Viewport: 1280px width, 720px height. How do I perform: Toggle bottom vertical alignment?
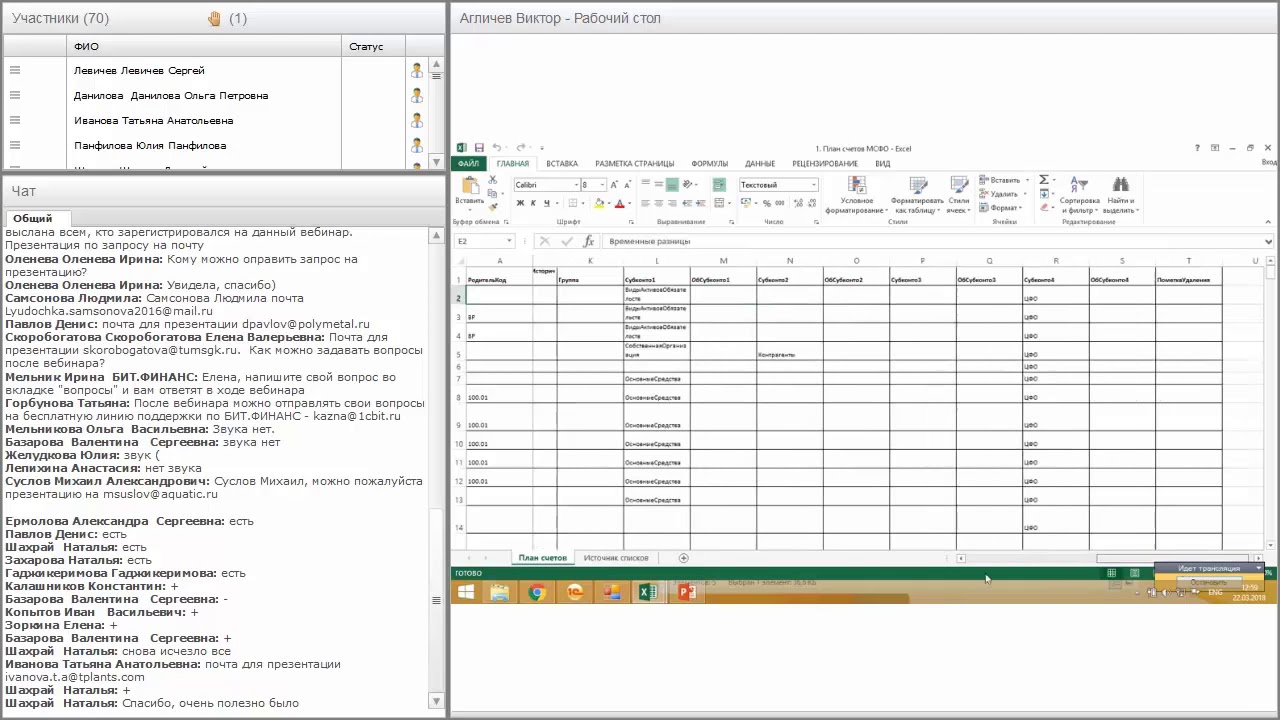tap(672, 185)
